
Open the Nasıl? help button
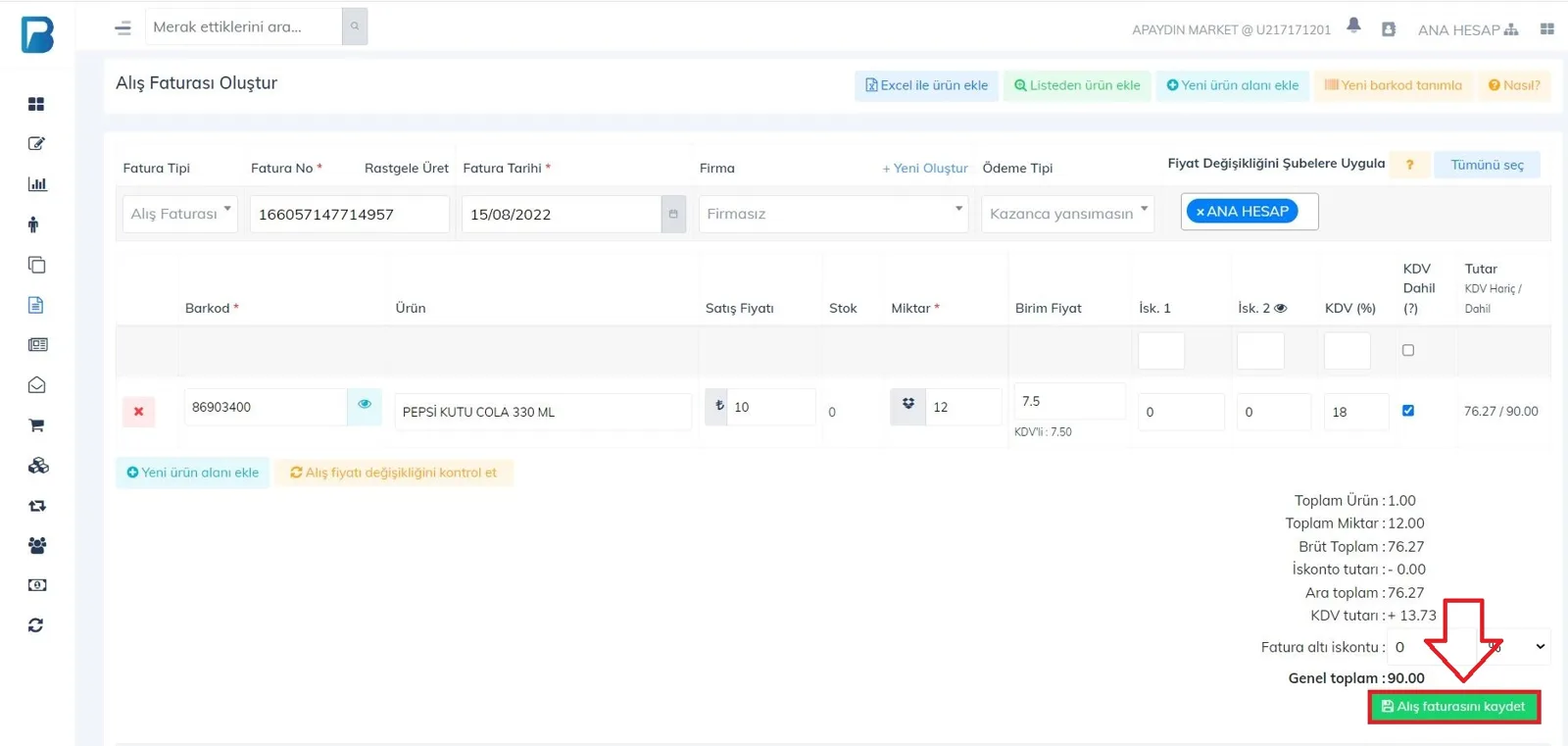[x=1514, y=85]
